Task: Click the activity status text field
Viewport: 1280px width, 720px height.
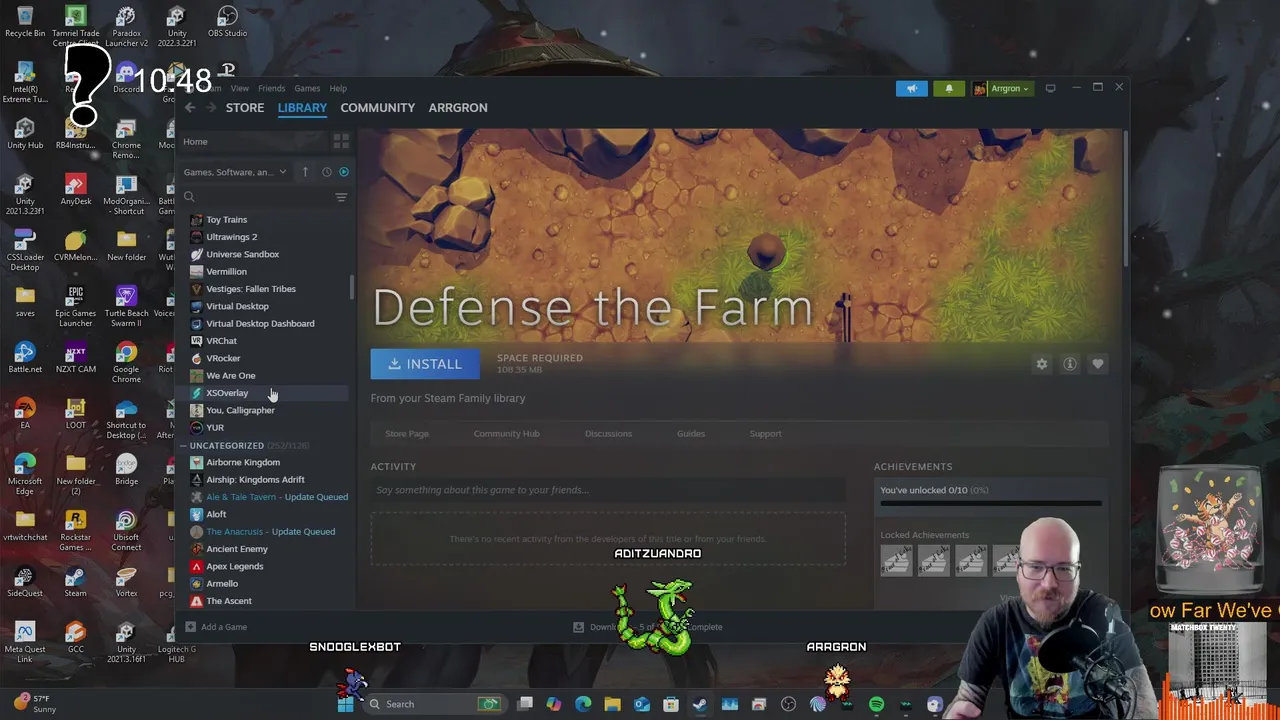Action: pos(608,490)
